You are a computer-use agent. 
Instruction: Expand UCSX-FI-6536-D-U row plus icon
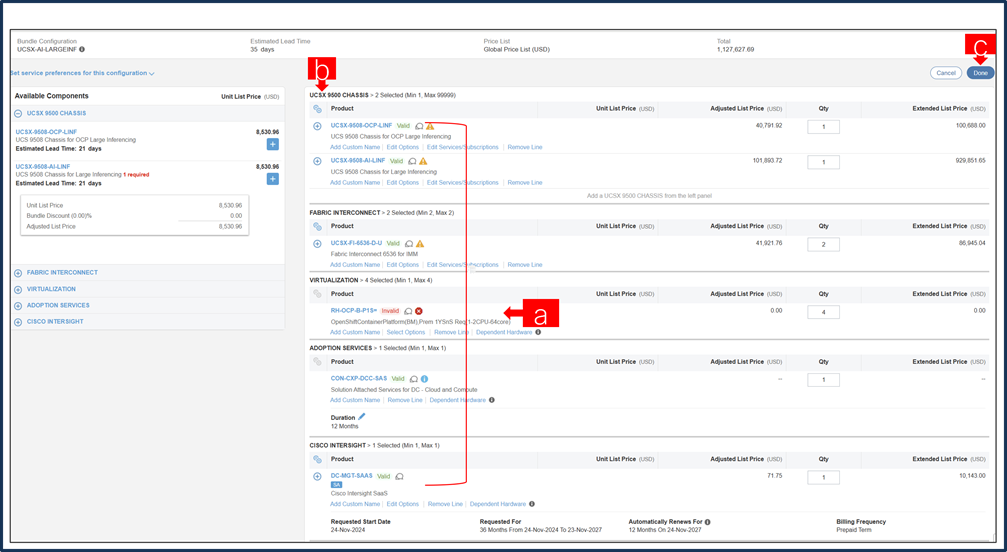317,244
